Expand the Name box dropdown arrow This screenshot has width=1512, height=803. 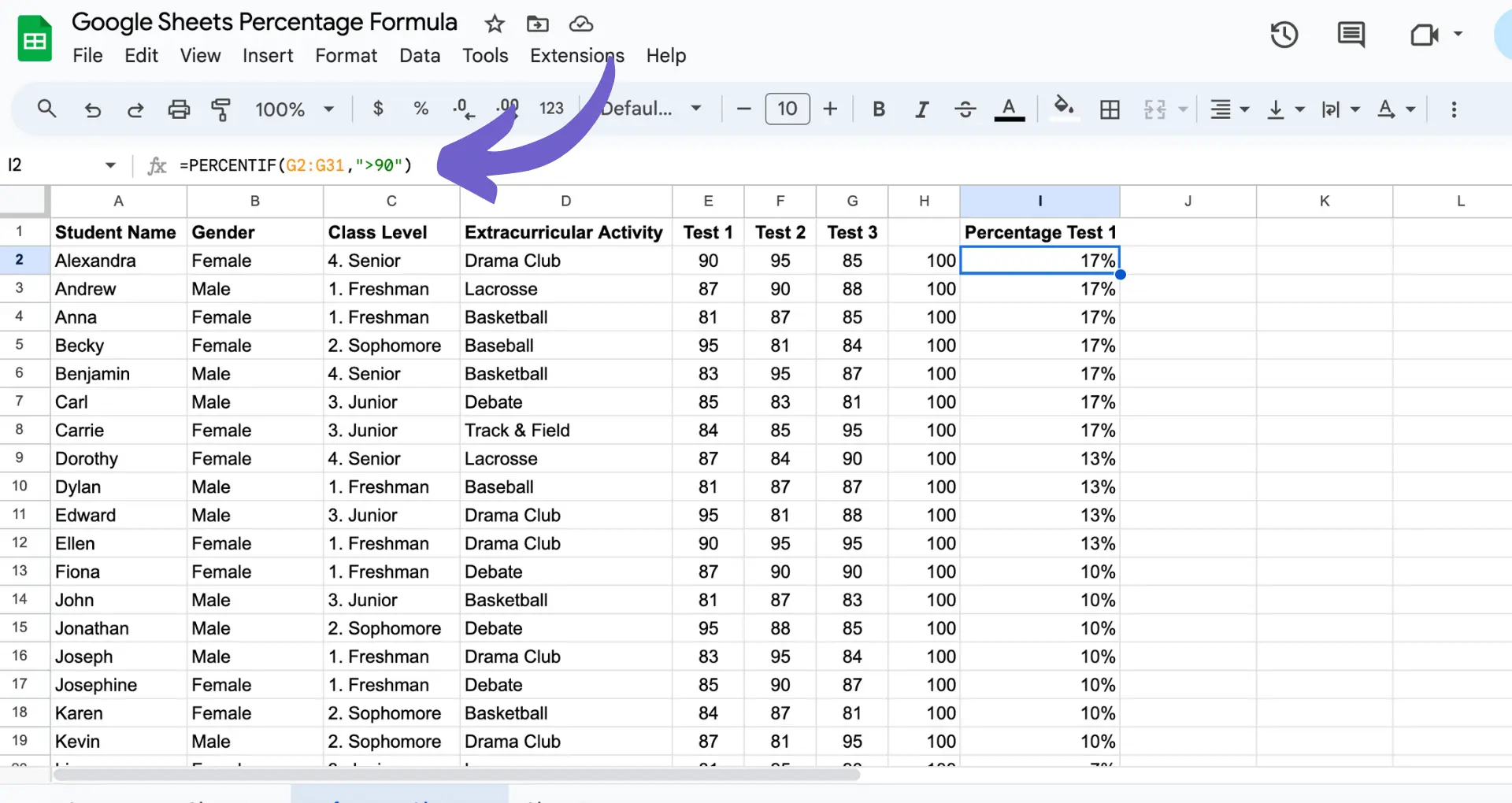tap(110, 165)
